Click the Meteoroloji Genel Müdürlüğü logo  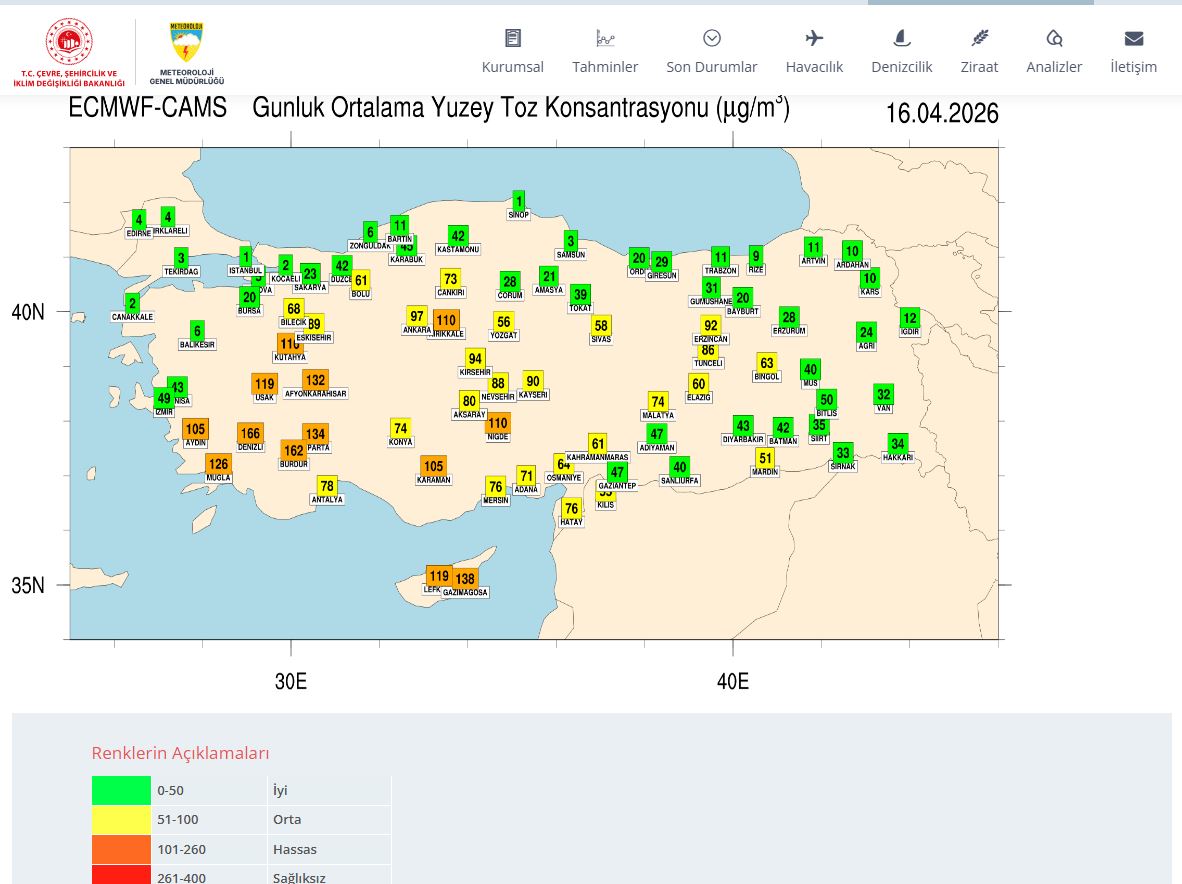tap(186, 53)
